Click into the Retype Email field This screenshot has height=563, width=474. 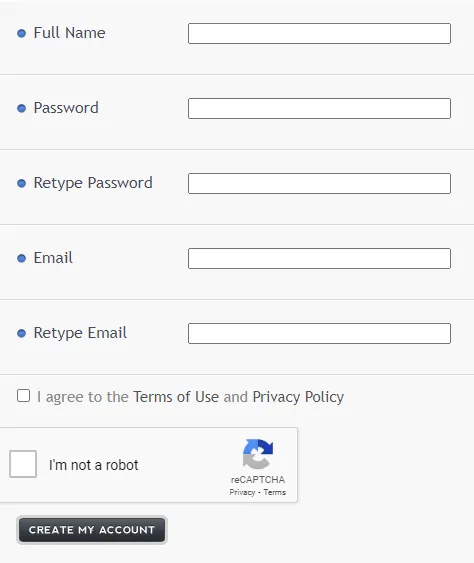(x=319, y=334)
